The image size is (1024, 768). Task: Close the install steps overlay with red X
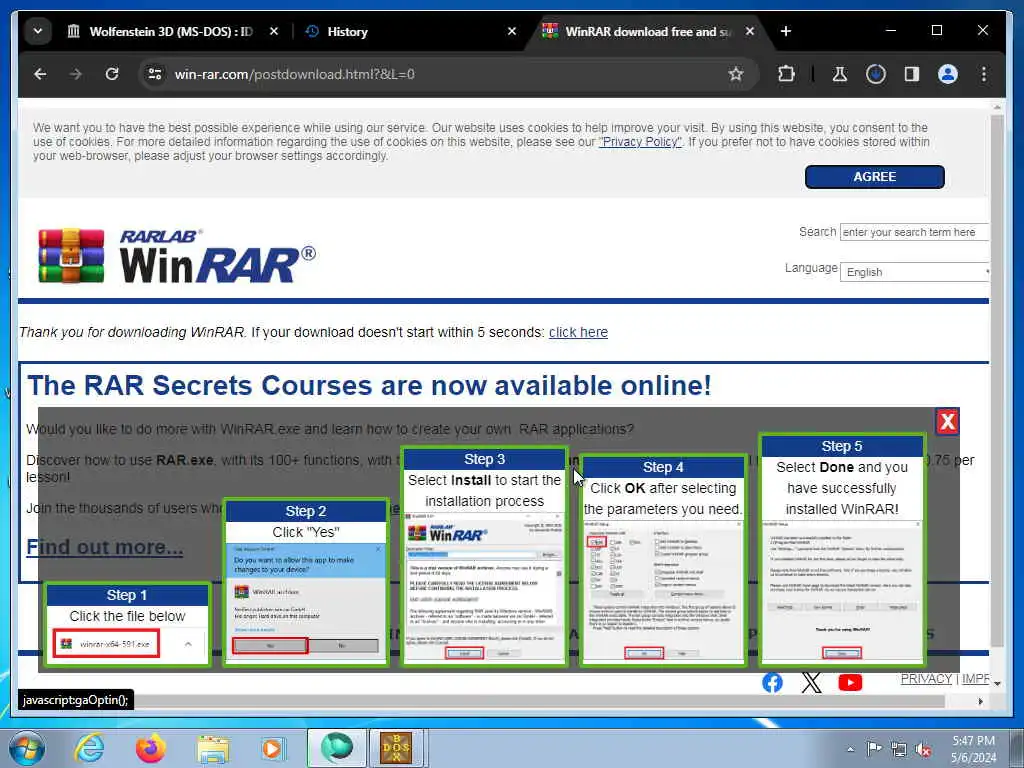click(947, 421)
